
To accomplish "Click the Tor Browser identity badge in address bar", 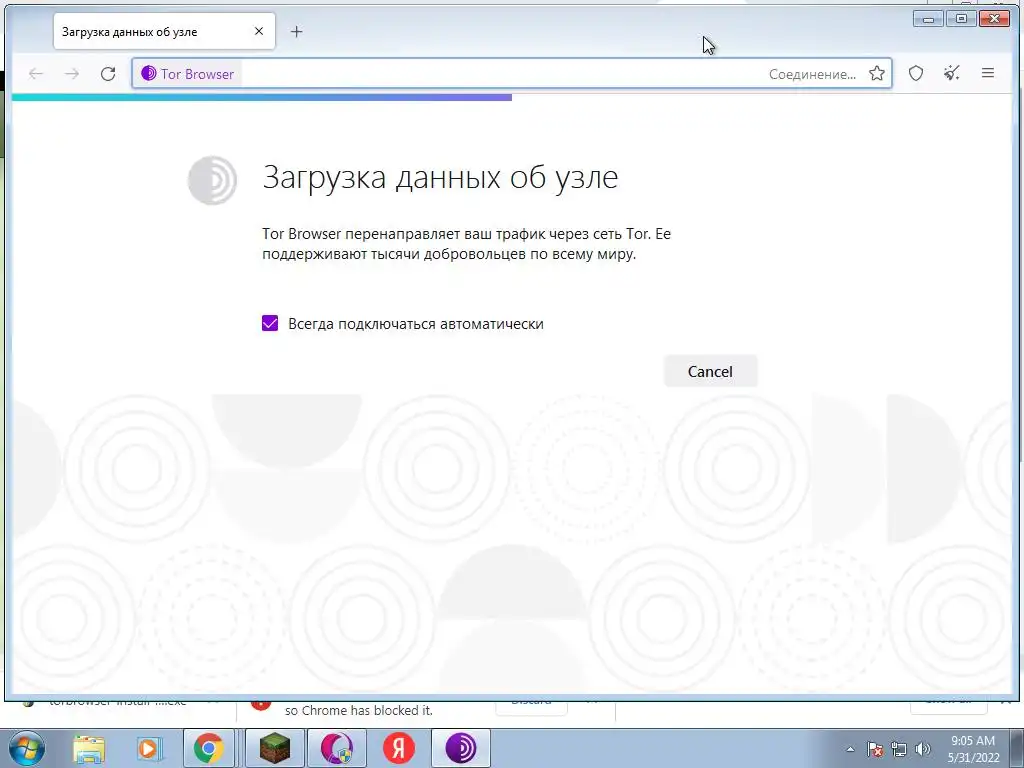I will pos(188,74).
